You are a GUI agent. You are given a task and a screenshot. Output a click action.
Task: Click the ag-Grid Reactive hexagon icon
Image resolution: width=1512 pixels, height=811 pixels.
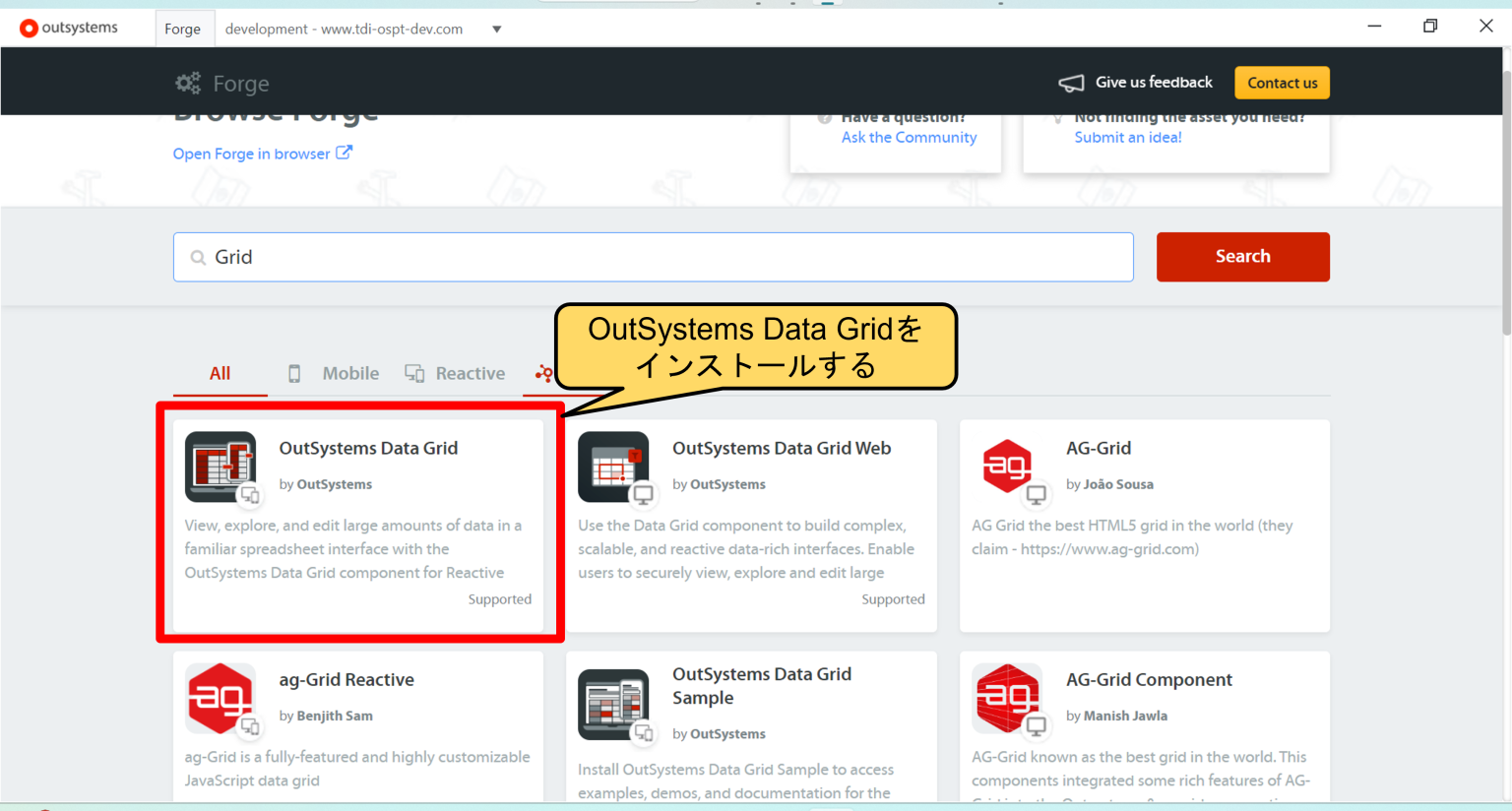pyautogui.click(x=220, y=699)
